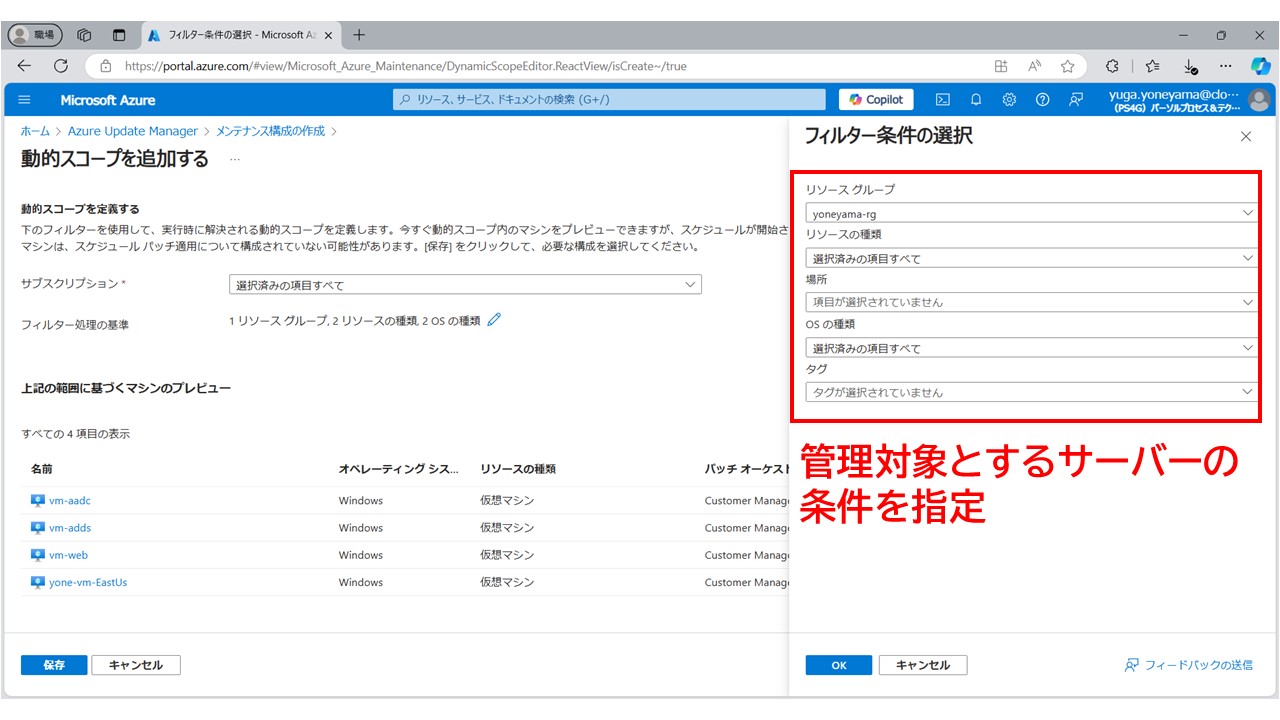The image size is (1280, 720).
Task: Edit filter criteria using the pencil icon
Action: tap(493, 320)
